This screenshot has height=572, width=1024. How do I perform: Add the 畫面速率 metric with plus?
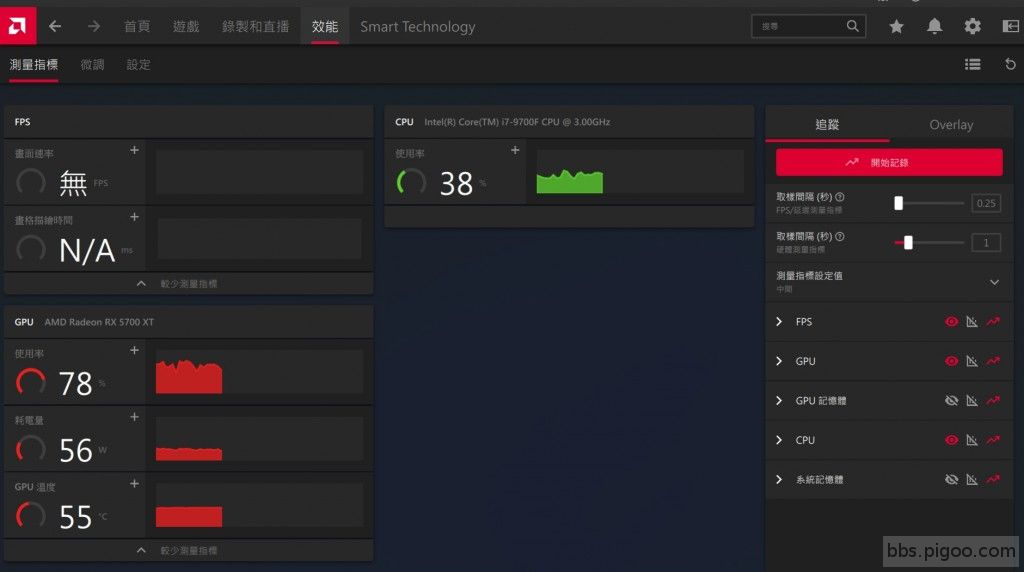click(134, 150)
